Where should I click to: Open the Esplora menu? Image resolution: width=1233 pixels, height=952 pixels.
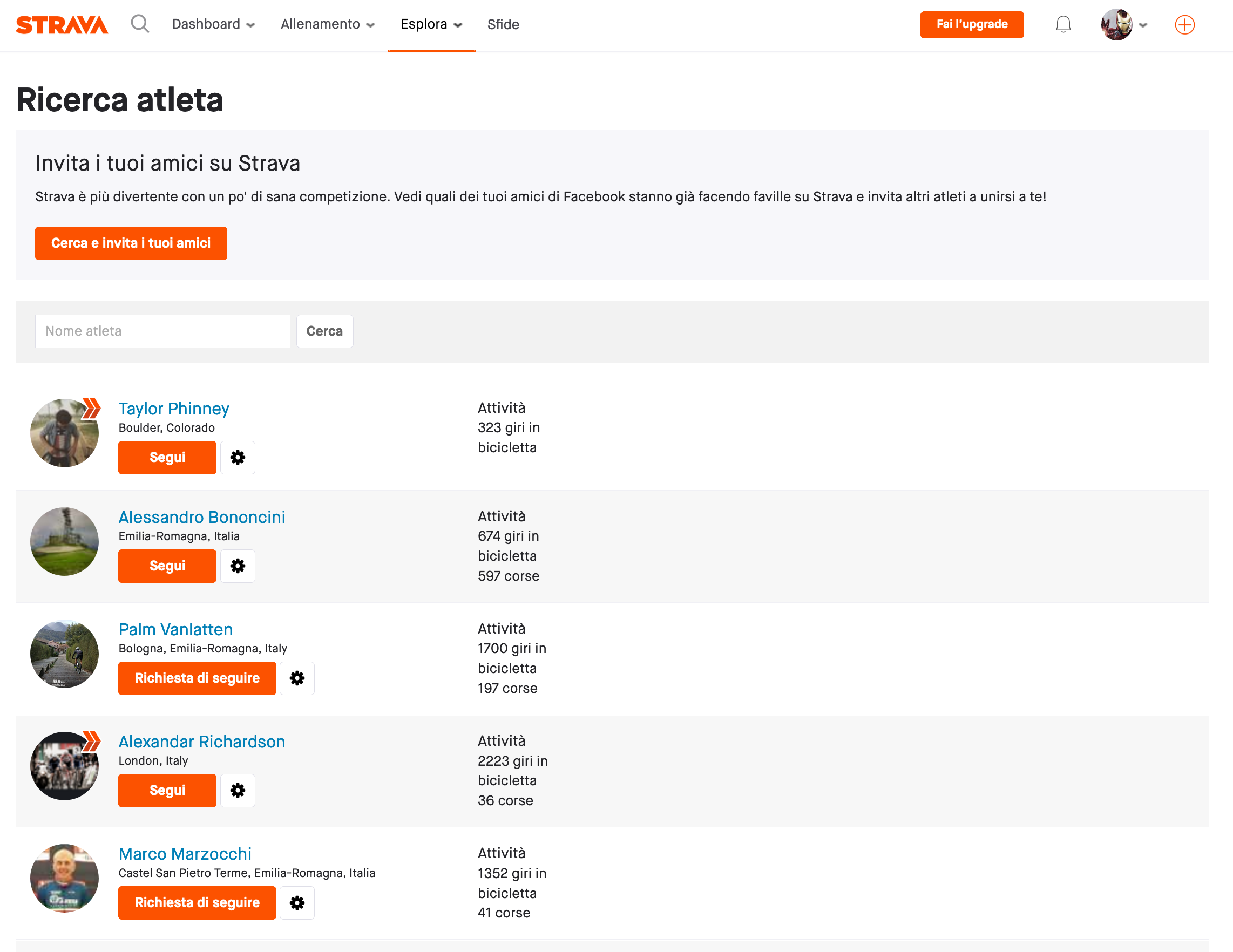(431, 24)
